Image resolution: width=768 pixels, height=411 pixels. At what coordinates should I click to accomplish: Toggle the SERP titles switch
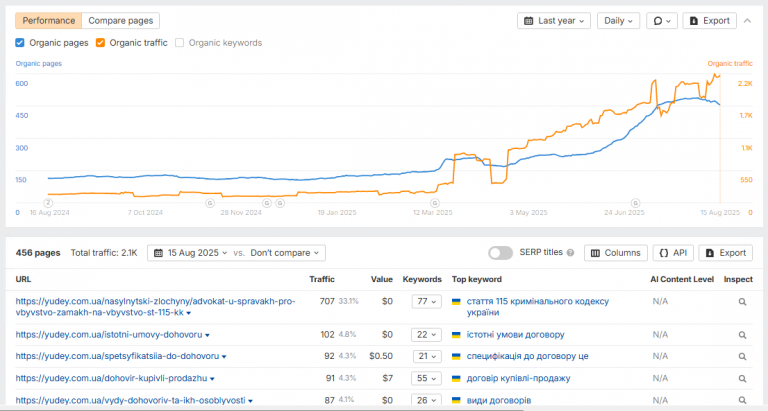coord(500,253)
